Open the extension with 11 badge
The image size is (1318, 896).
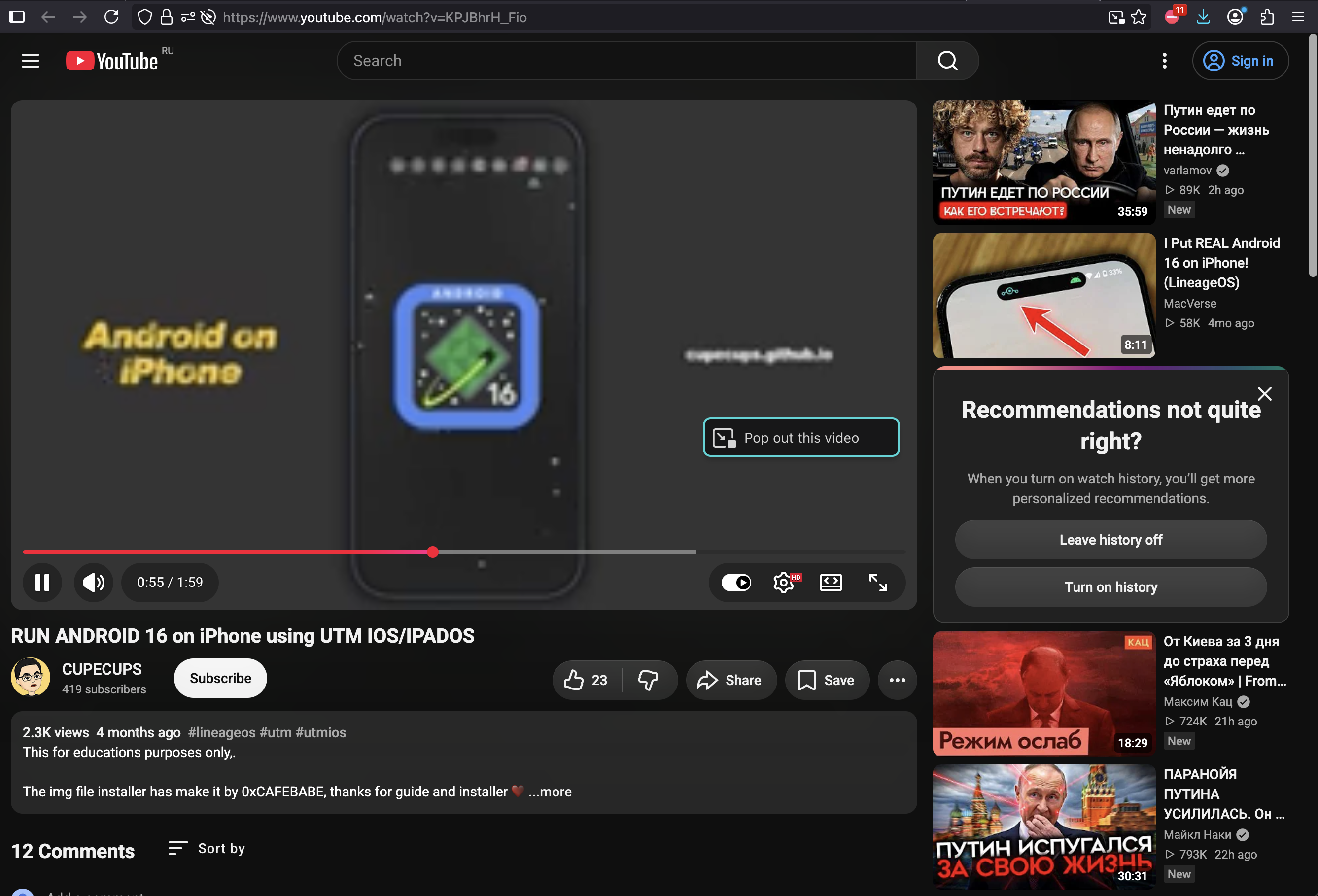click(x=1173, y=16)
